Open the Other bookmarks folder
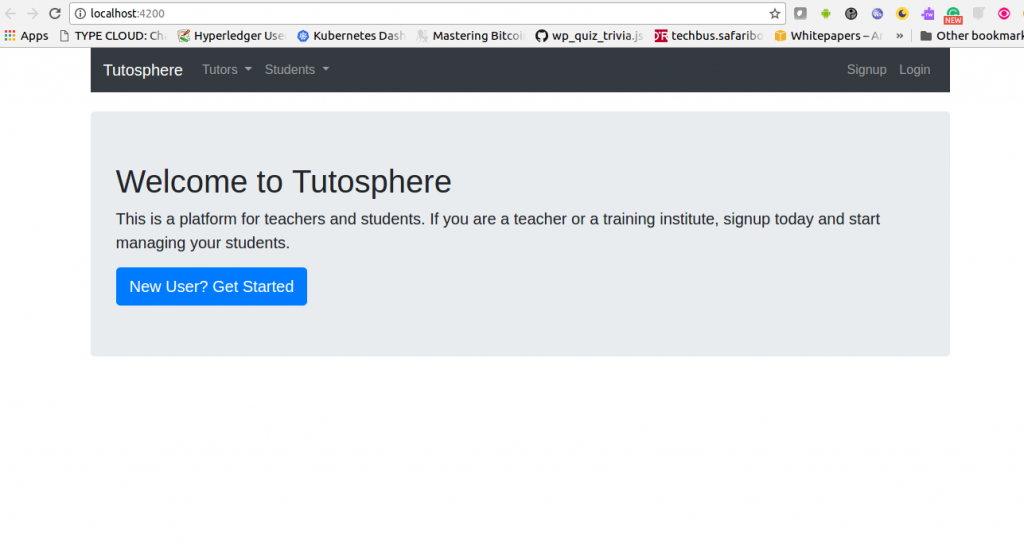Image resolution: width=1024 pixels, height=553 pixels. (x=971, y=36)
